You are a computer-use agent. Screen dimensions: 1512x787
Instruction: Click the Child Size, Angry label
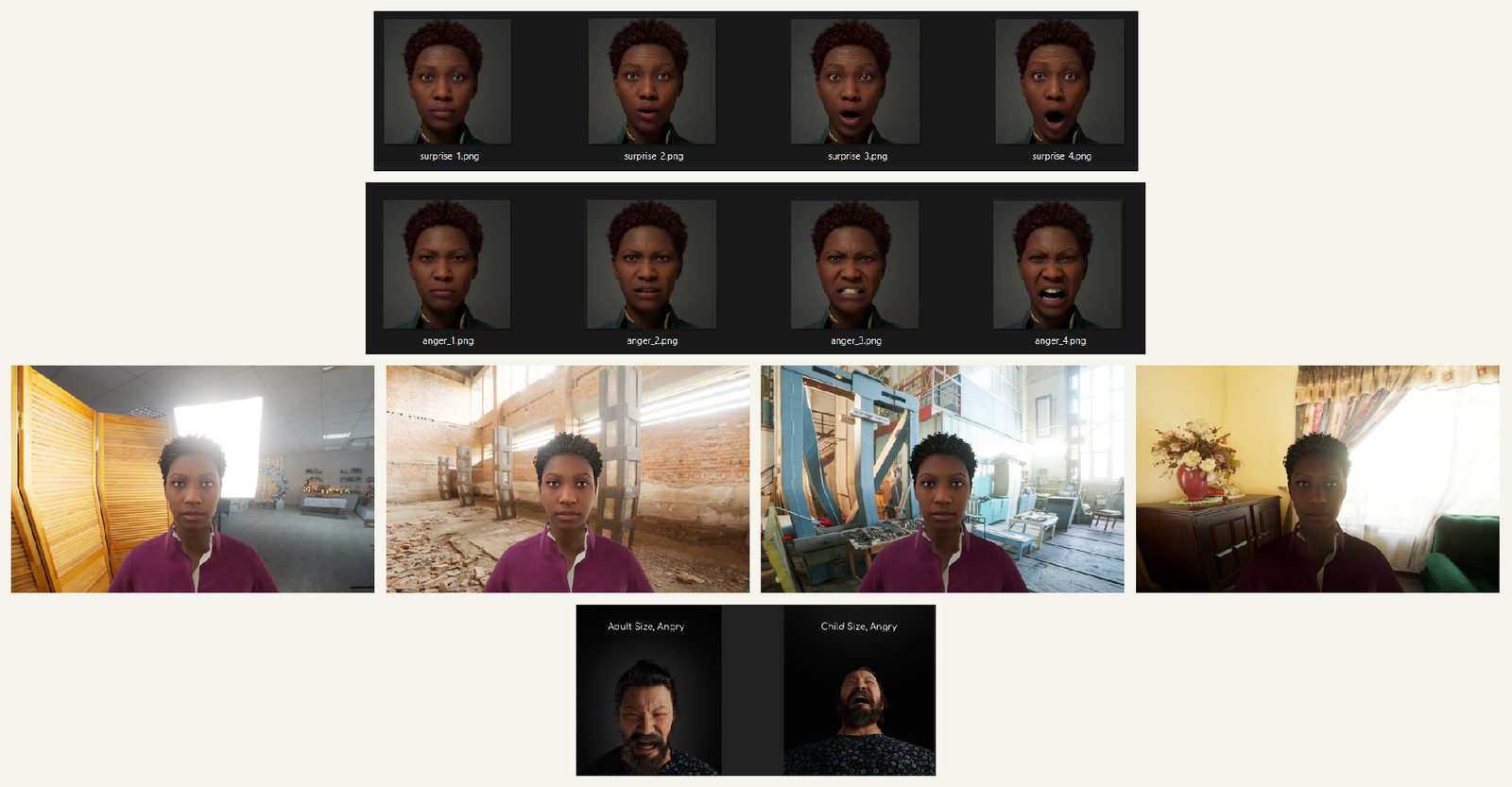pyautogui.click(x=859, y=626)
